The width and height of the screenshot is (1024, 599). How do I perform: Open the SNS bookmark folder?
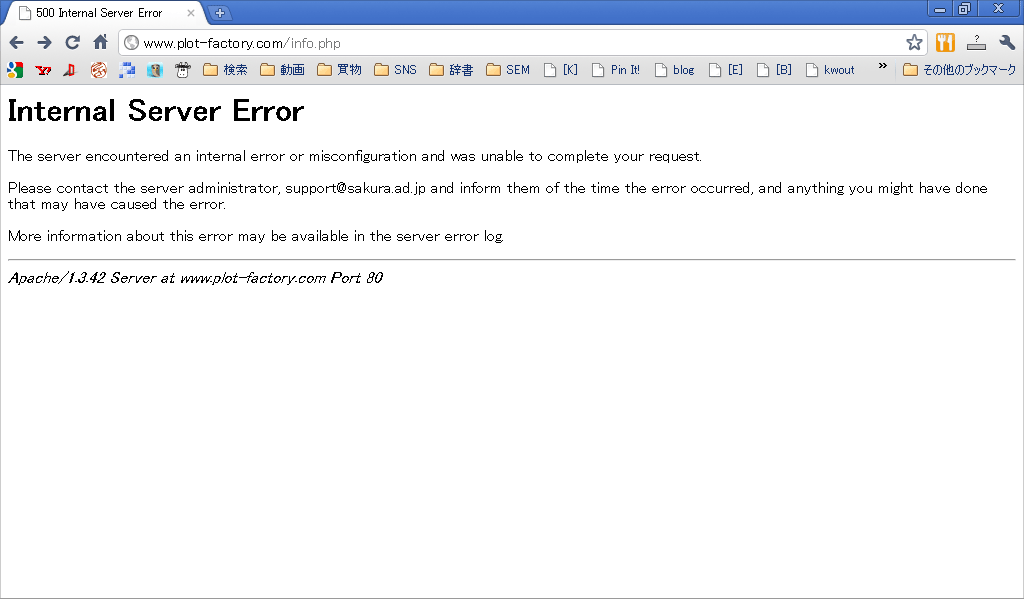coord(395,70)
